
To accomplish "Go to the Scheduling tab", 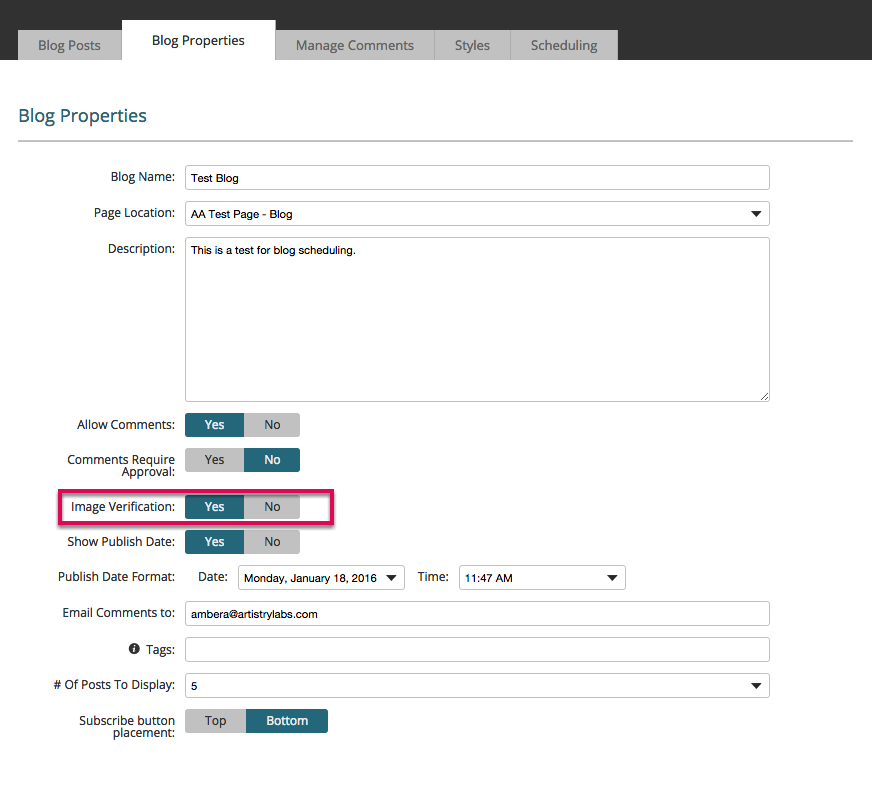I will click(564, 45).
